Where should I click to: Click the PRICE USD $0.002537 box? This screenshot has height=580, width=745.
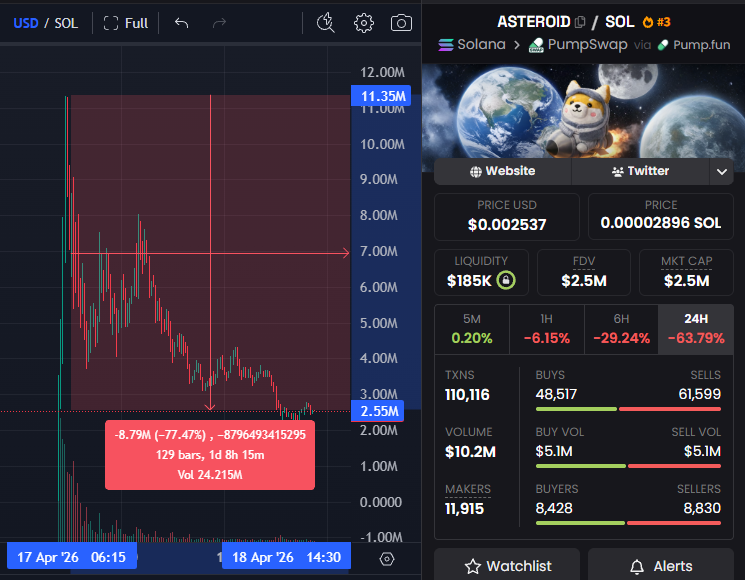point(507,217)
